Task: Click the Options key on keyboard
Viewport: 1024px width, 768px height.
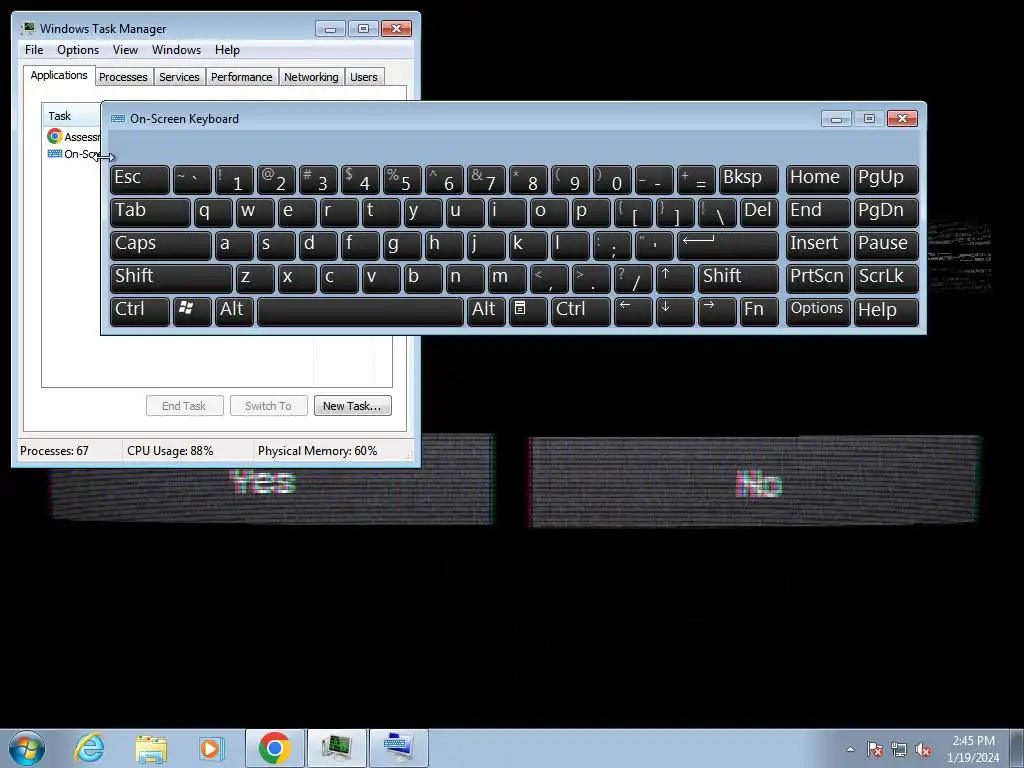Action: point(817,311)
